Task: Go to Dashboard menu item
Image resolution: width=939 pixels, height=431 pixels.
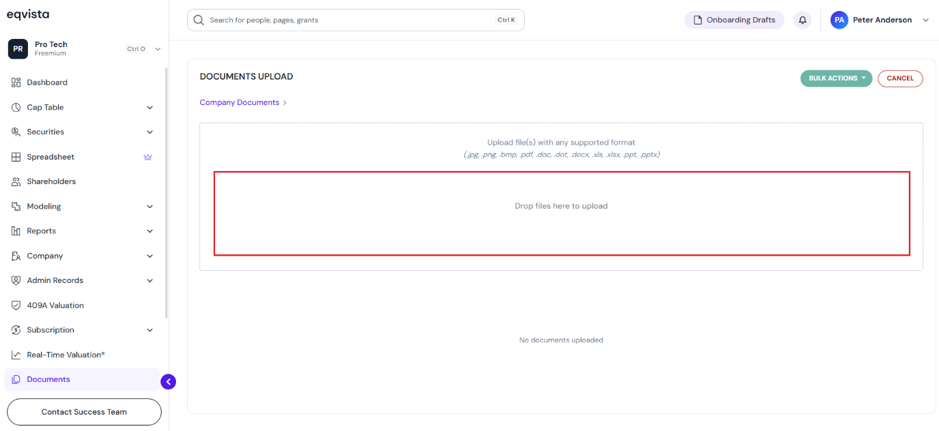Action: pos(82,83)
